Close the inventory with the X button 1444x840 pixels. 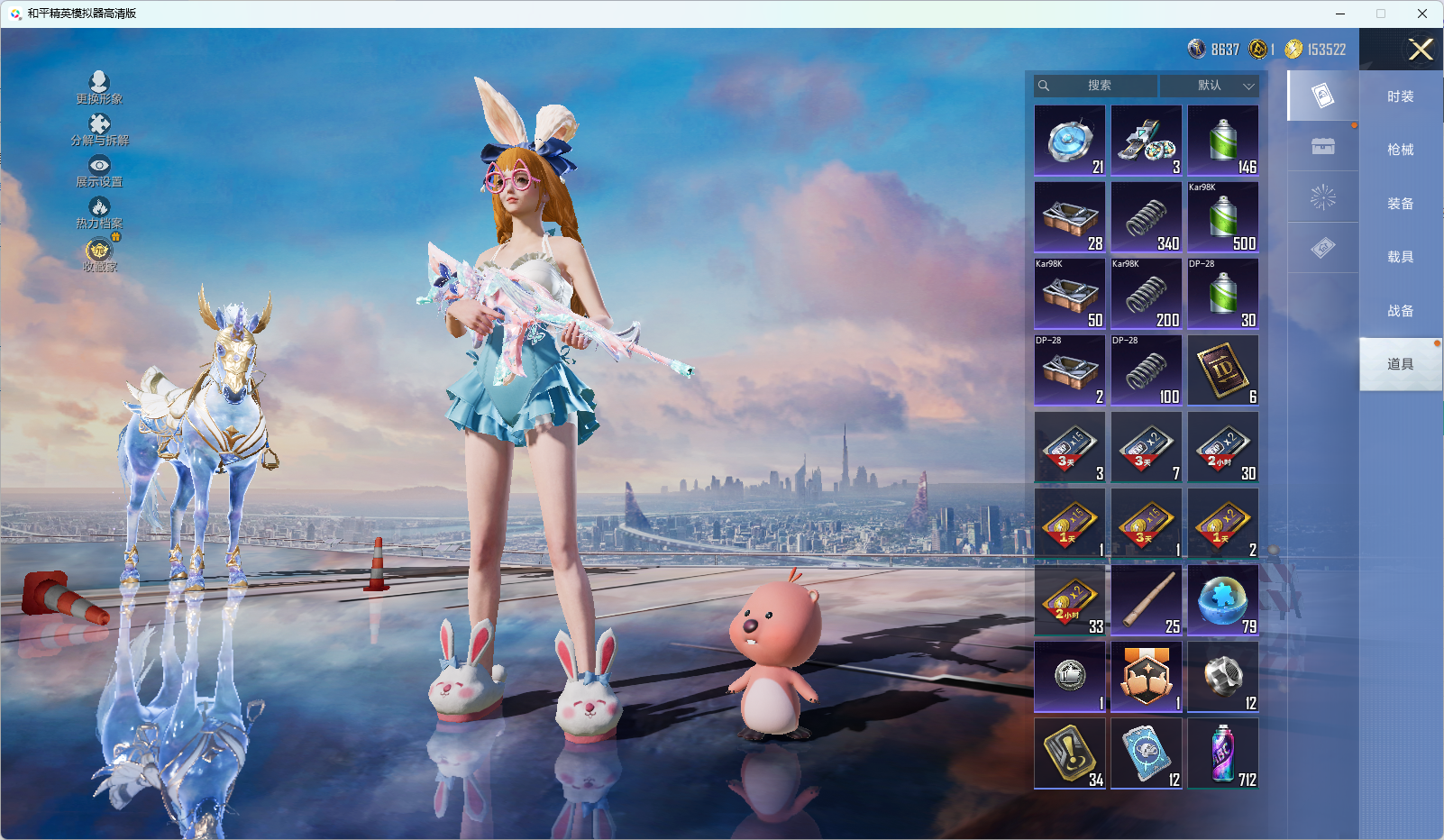pyautogui.click(x=1421, y=50)
